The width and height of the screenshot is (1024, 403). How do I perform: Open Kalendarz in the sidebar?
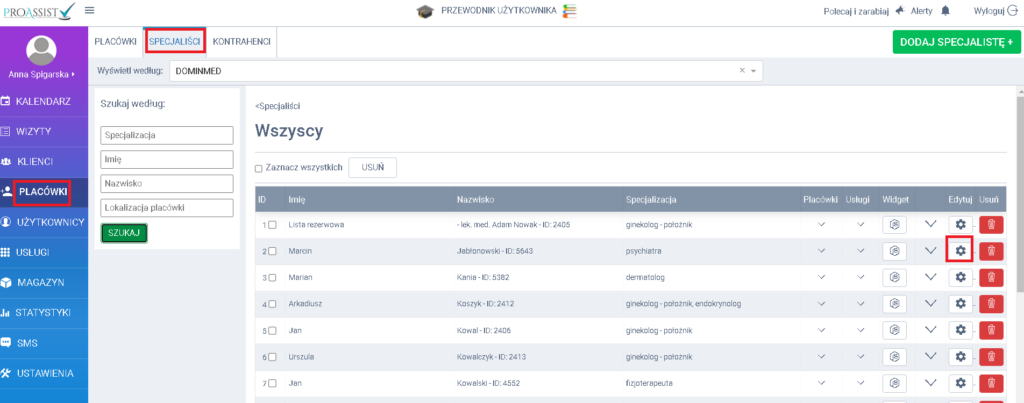[43, 101]
